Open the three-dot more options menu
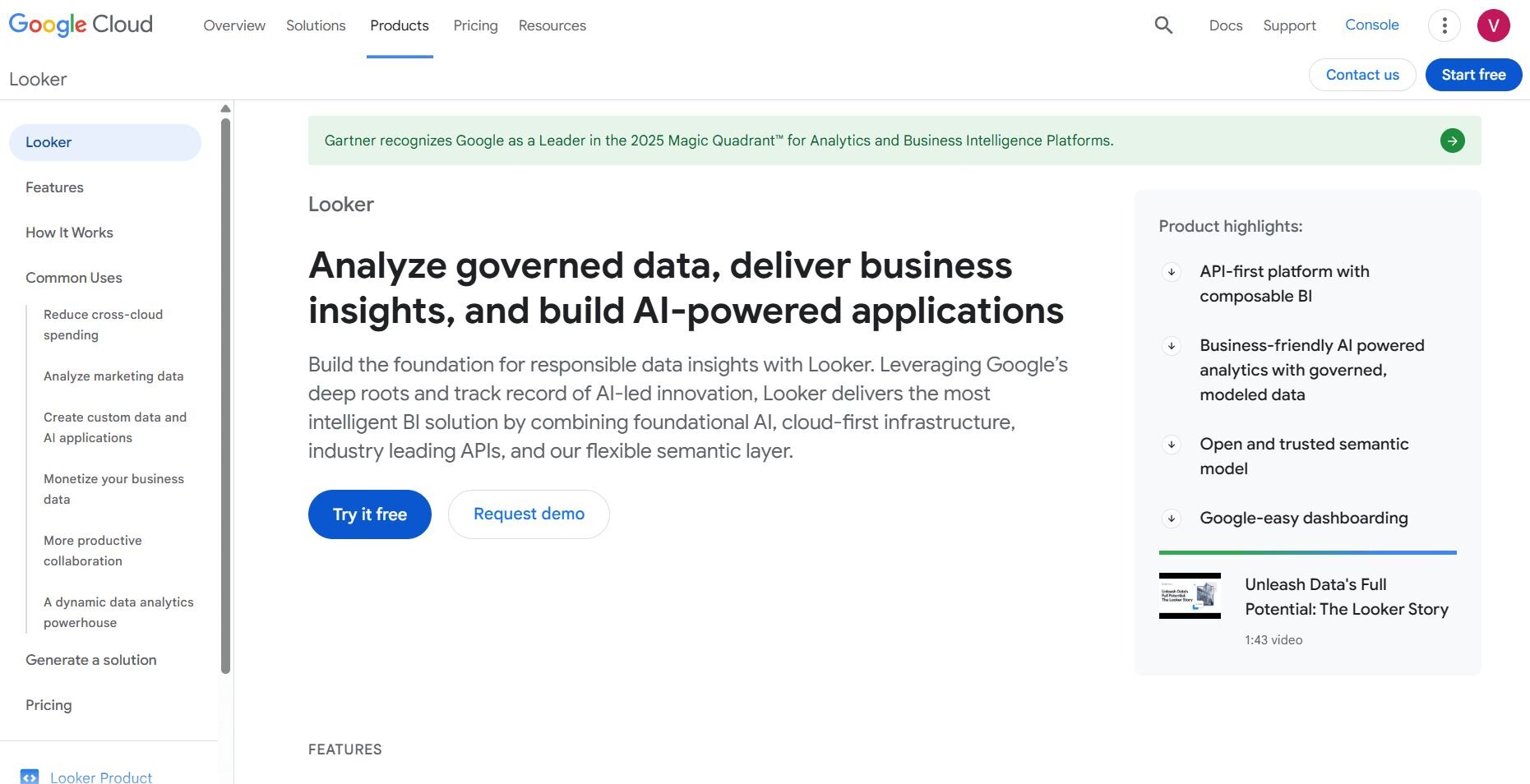 pos(1444,25)
